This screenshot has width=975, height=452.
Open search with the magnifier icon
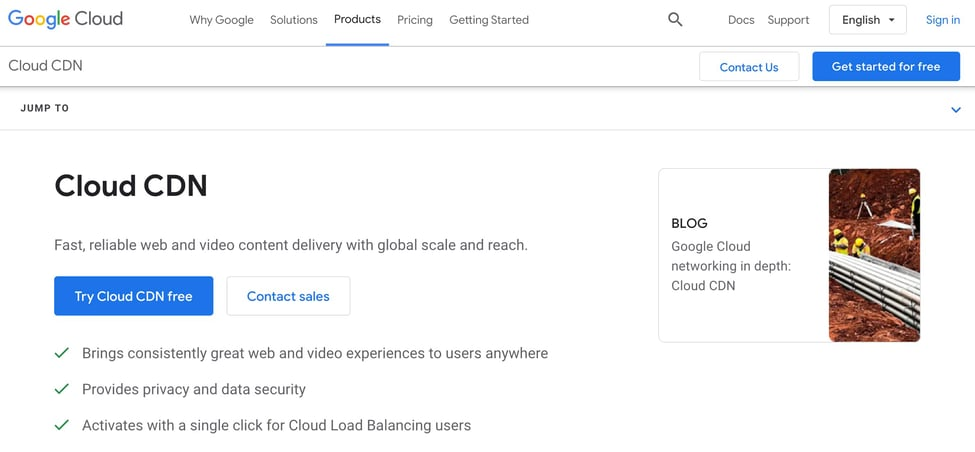pos(675,20)
